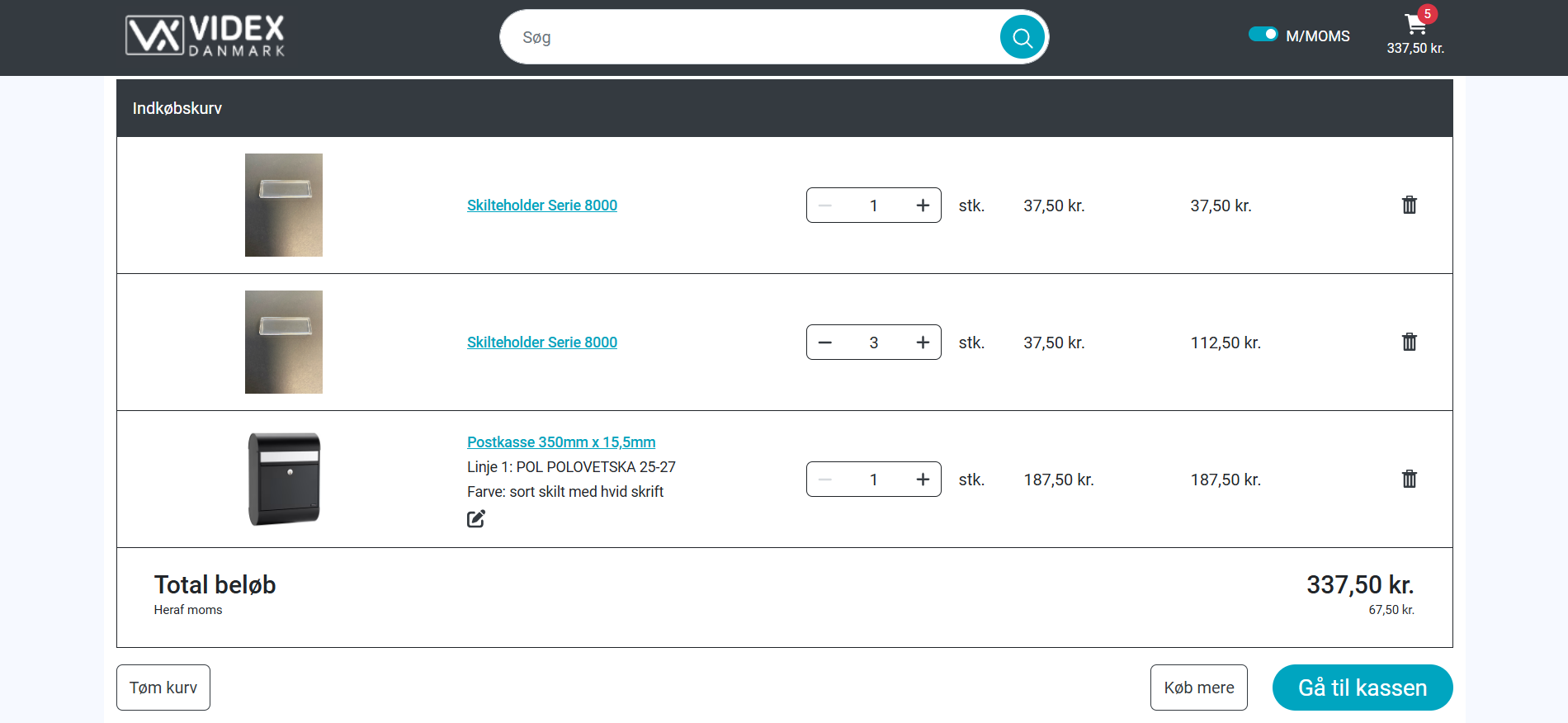Click the black Postkasse product thumbnail
Screen dimensions: 1568x723
[x=284, y=480]
